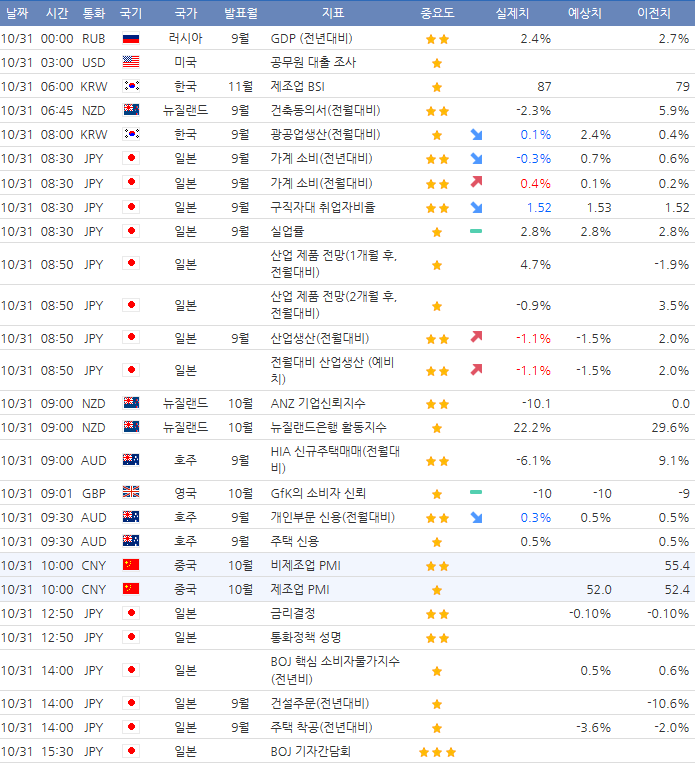Viewport: 695px width, 766px height.
Task: Click New Zealand flag in 건축동의서 row
Action: (131, 110)
